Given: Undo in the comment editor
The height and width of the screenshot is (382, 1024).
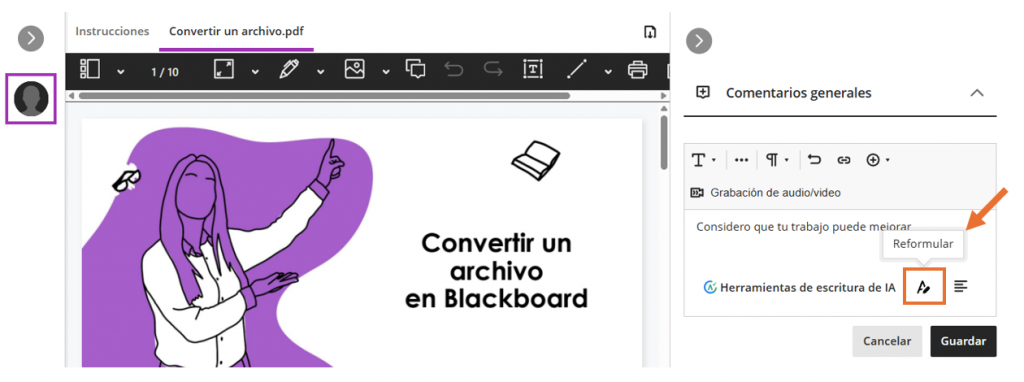Looking at the screenshot, I should (x=814, y=160).
